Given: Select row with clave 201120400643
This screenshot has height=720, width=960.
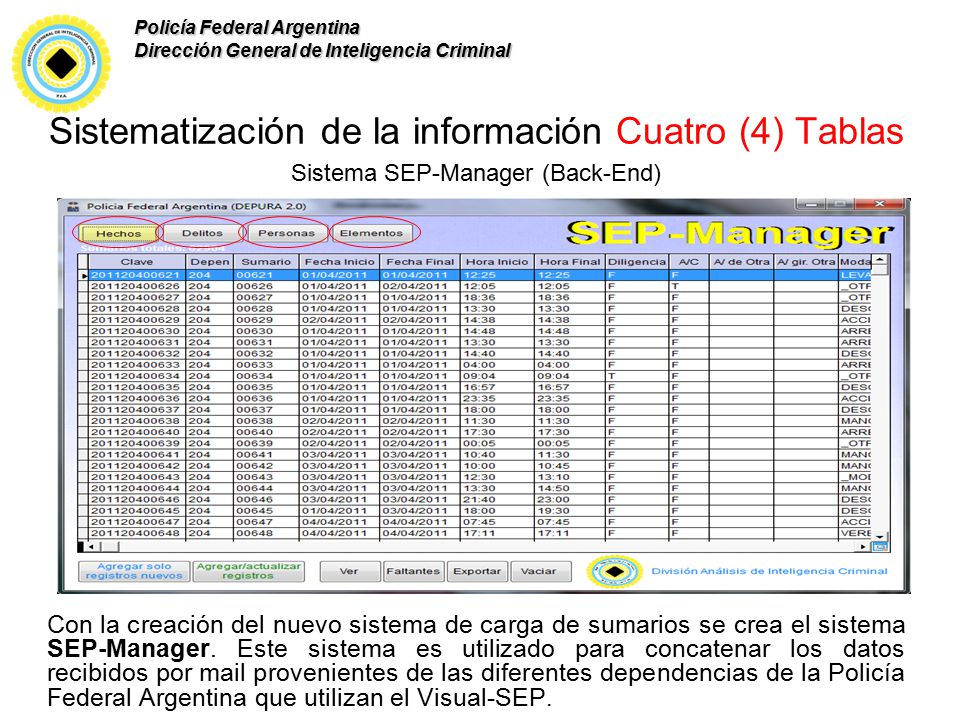Looking at the screenshot, I should [475, 477].
